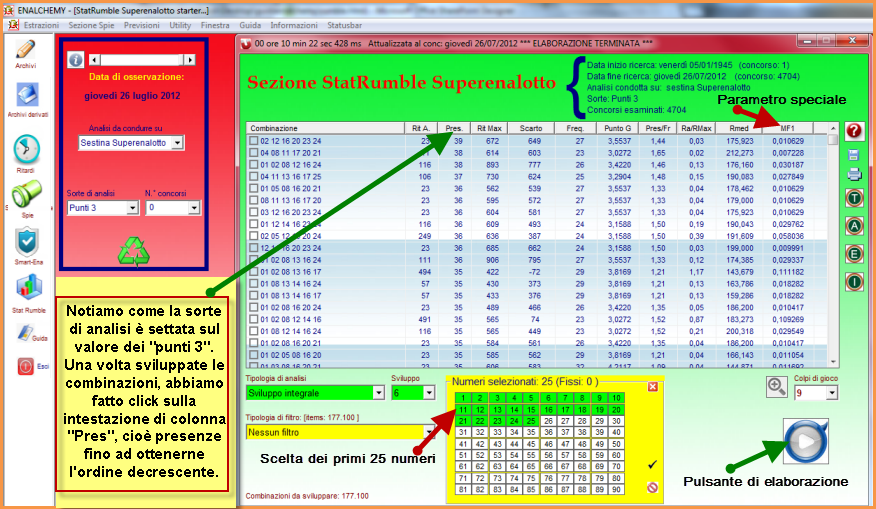Open the Ritardi clock icon
This screenshot has height=509, width=876.
coord(26,149)
